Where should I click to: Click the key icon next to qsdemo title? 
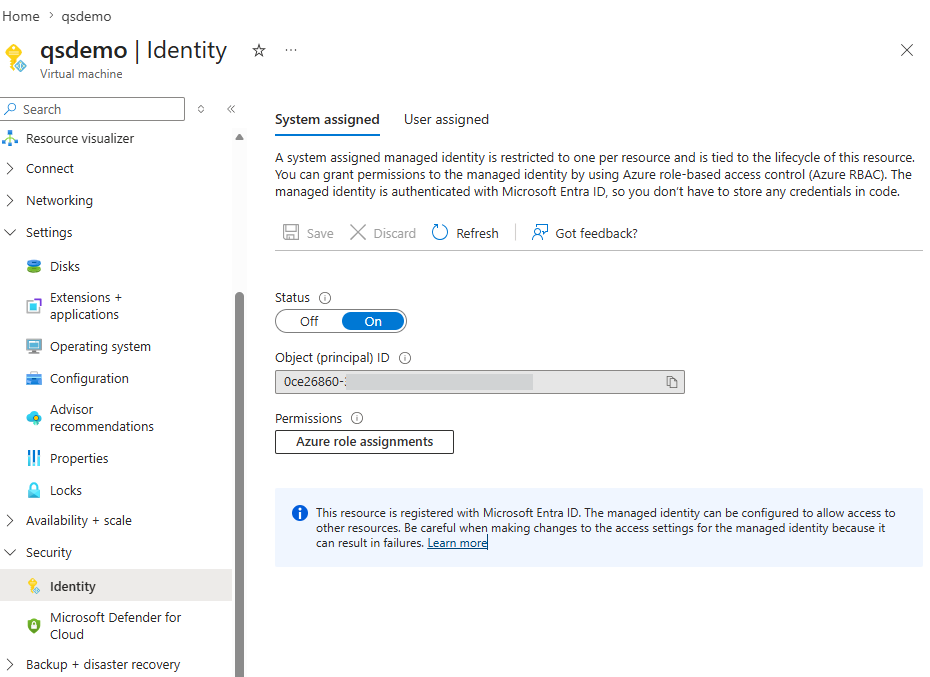click(16, 58)
